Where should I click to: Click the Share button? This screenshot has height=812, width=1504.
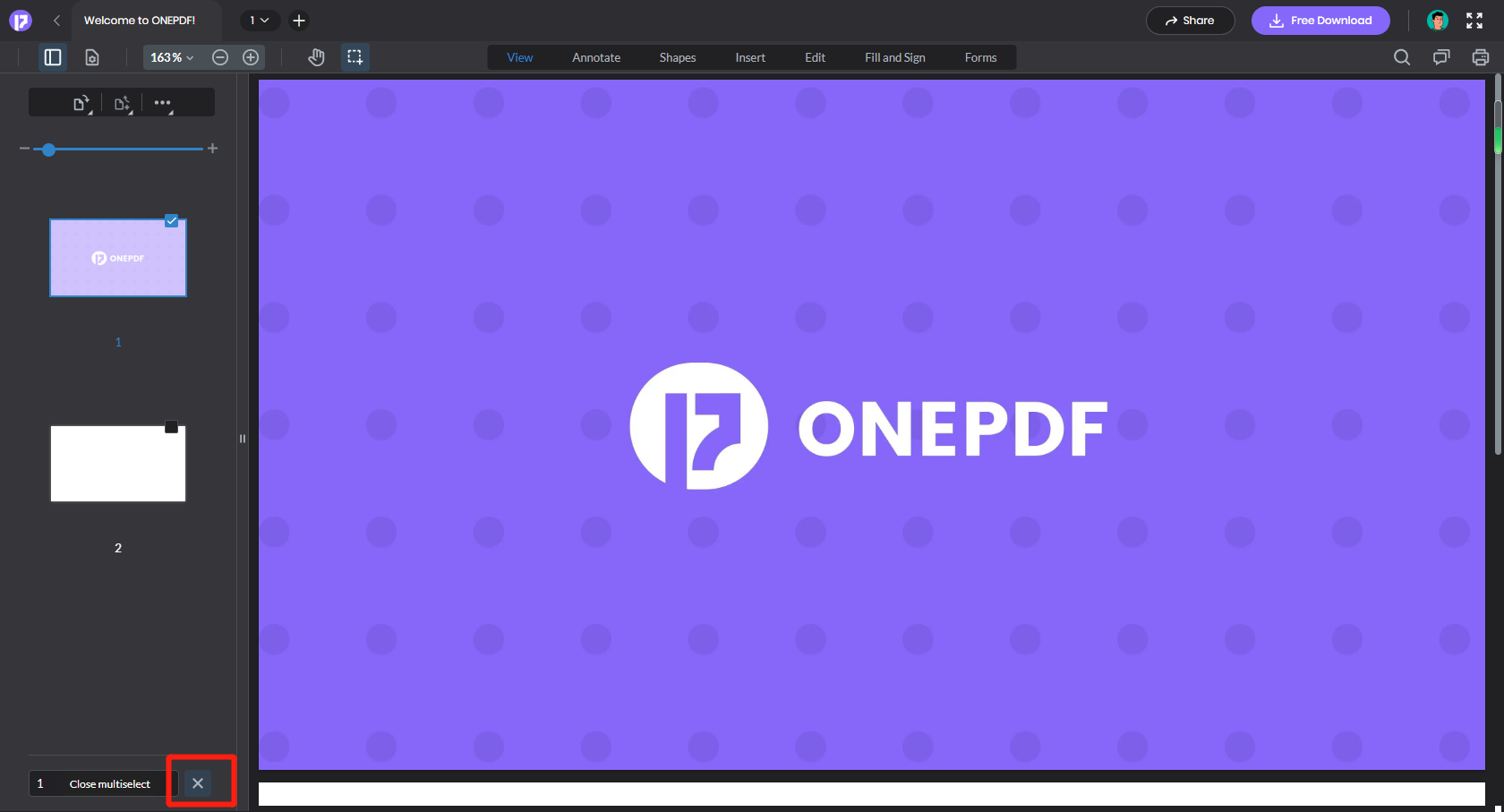coord(1190,21)
